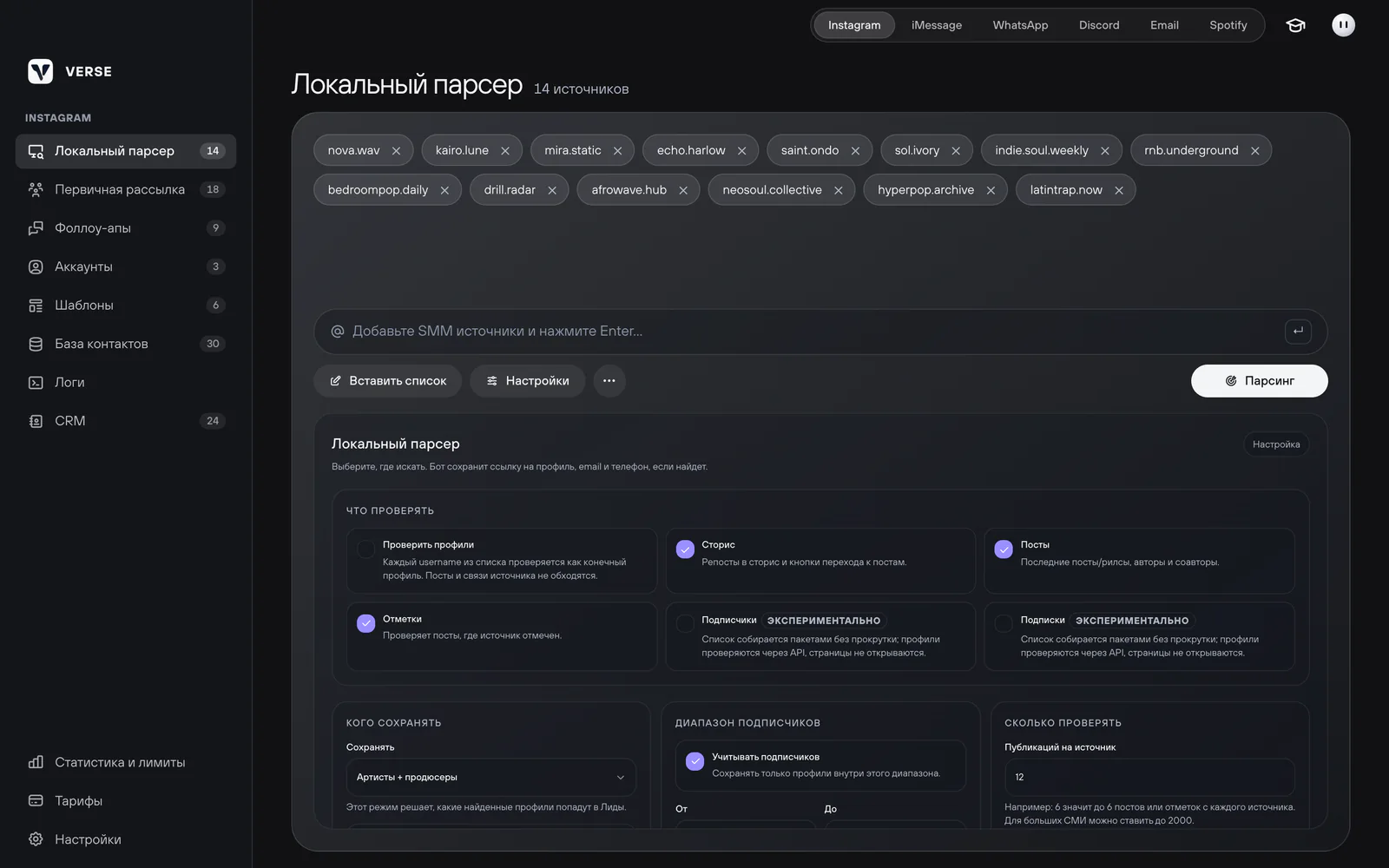
Task: Remove the rnb.underground source tag
Action: coord(1254,151)
